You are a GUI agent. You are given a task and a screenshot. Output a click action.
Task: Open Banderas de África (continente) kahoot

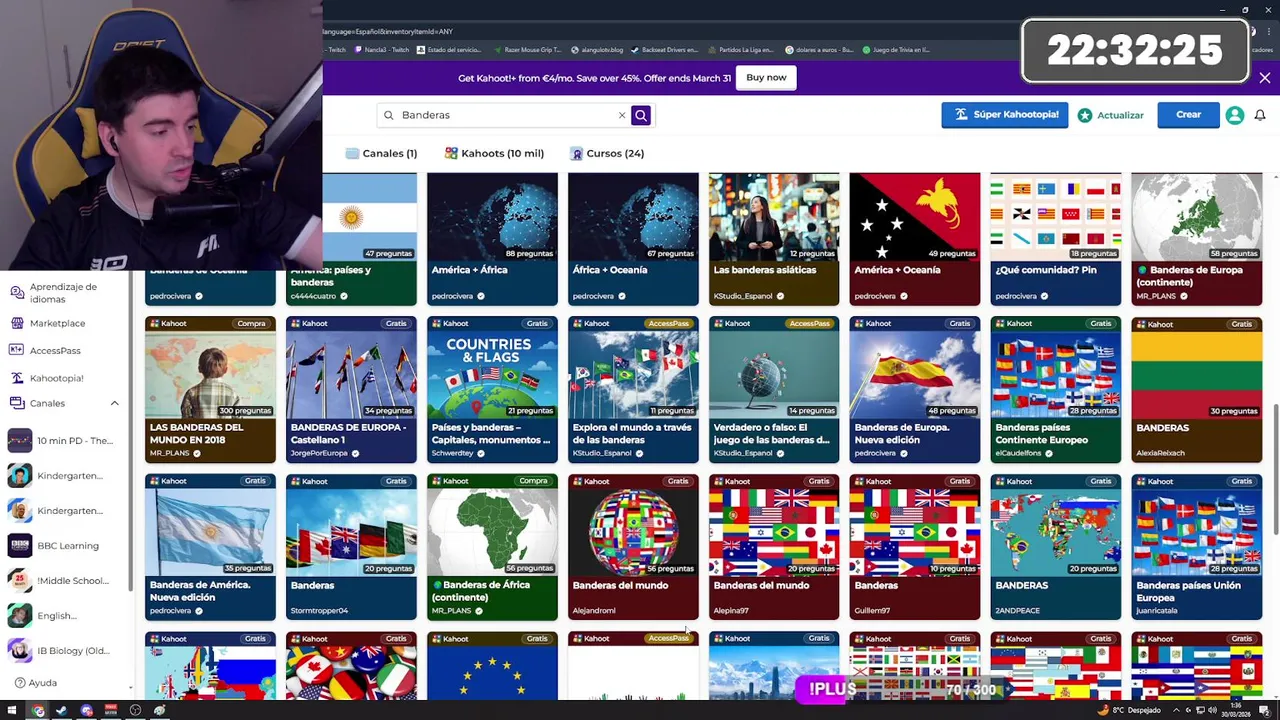tap(492, 548)
